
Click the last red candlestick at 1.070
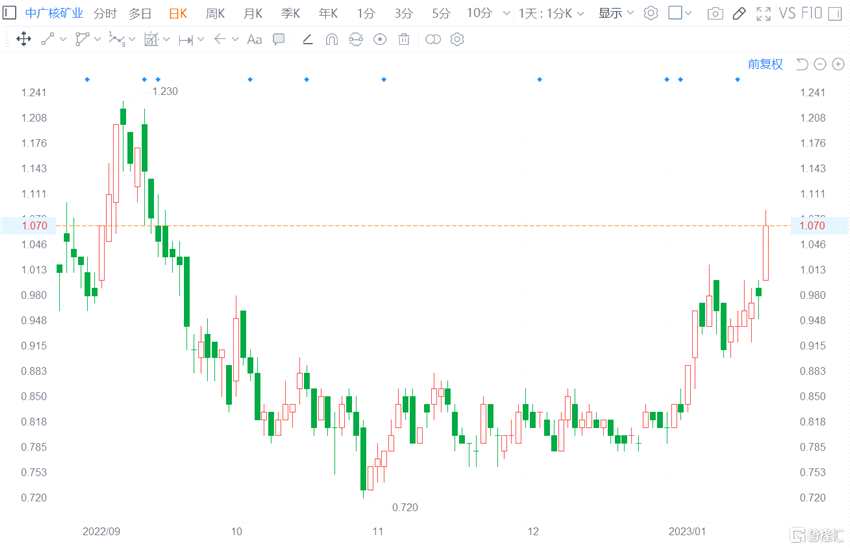tap(765, 253)
